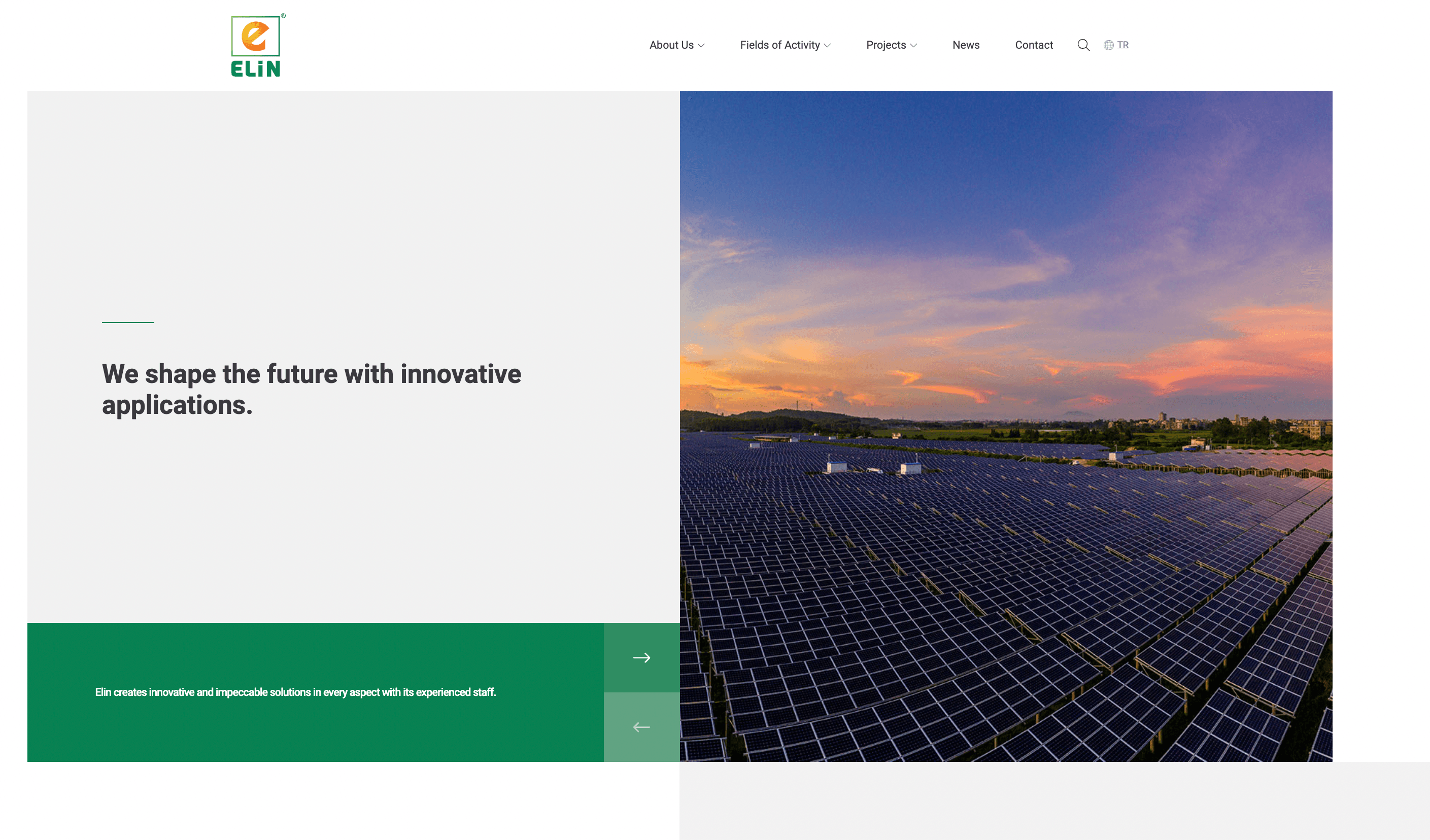Click the Elin logo in the header
This screenshot has width=1430, height=840.
click(x=257, y=45)
